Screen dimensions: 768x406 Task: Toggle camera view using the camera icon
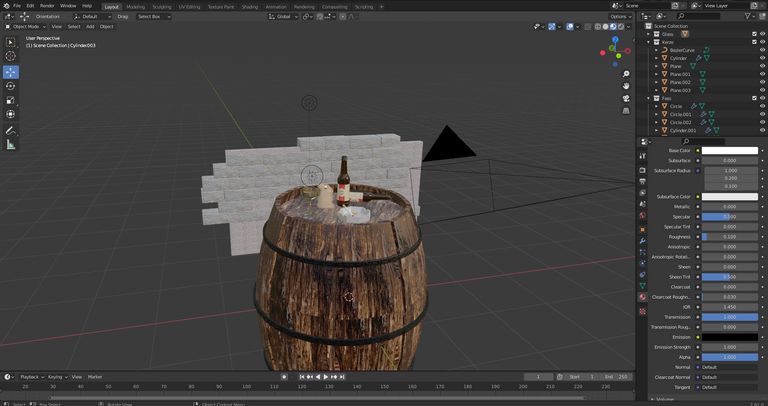click(626, 97)
